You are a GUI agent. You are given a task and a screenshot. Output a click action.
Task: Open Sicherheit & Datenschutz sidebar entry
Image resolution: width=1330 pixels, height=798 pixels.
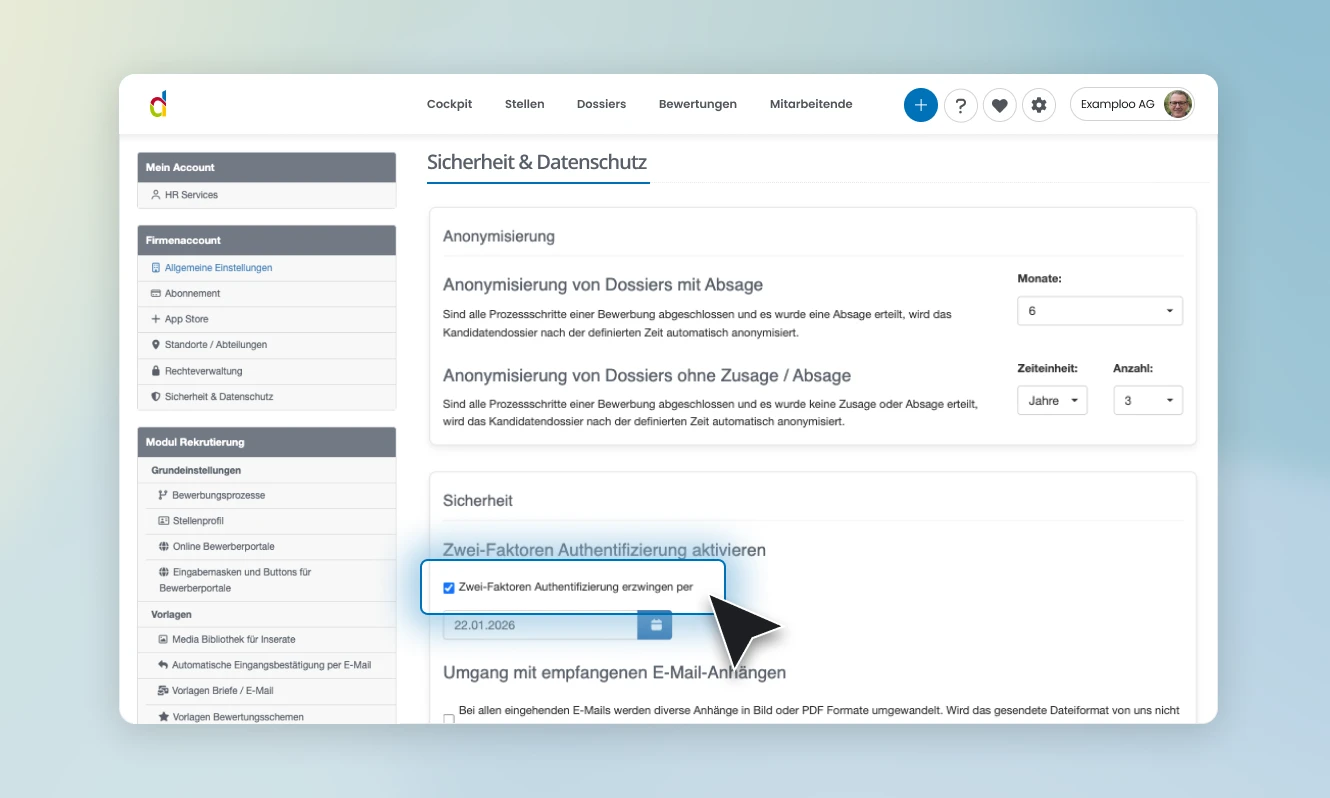tap(266, 397)
